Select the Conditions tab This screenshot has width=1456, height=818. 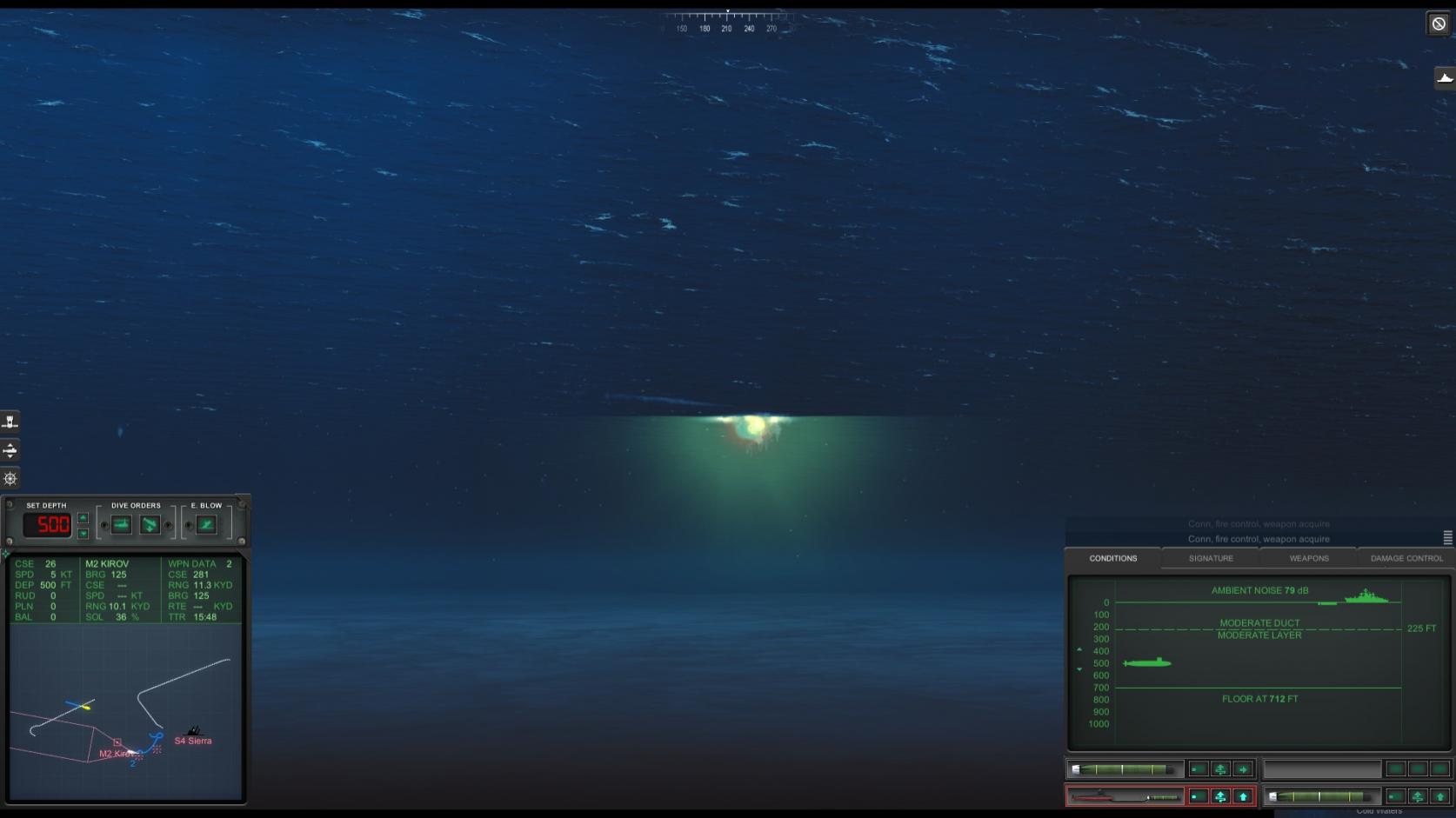point(1112,558)
